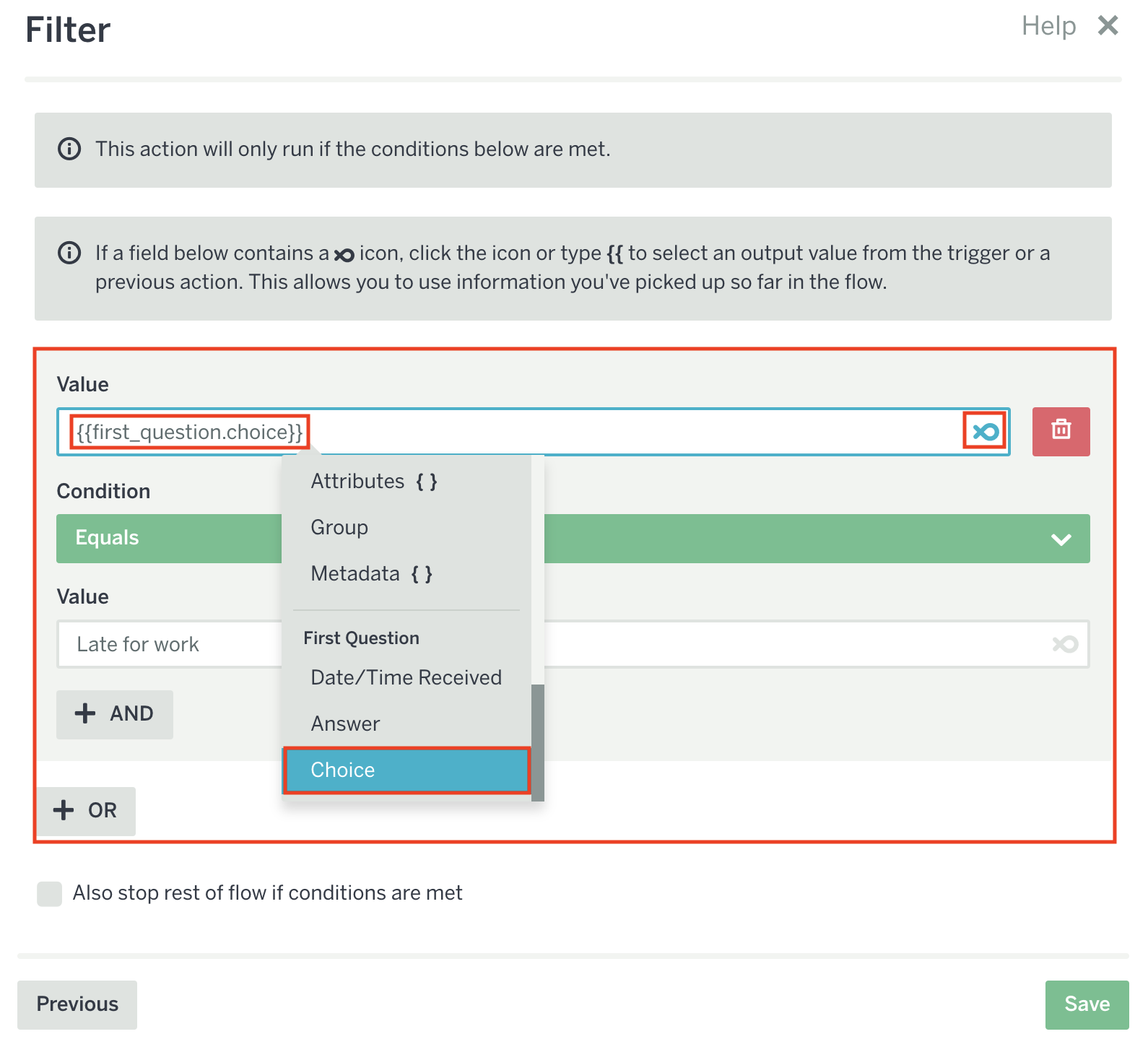The height and width of the screenshot is (1047, 1148).
Task: Click the variable picker icon in first Value field
Action: (x=985, y=432)
